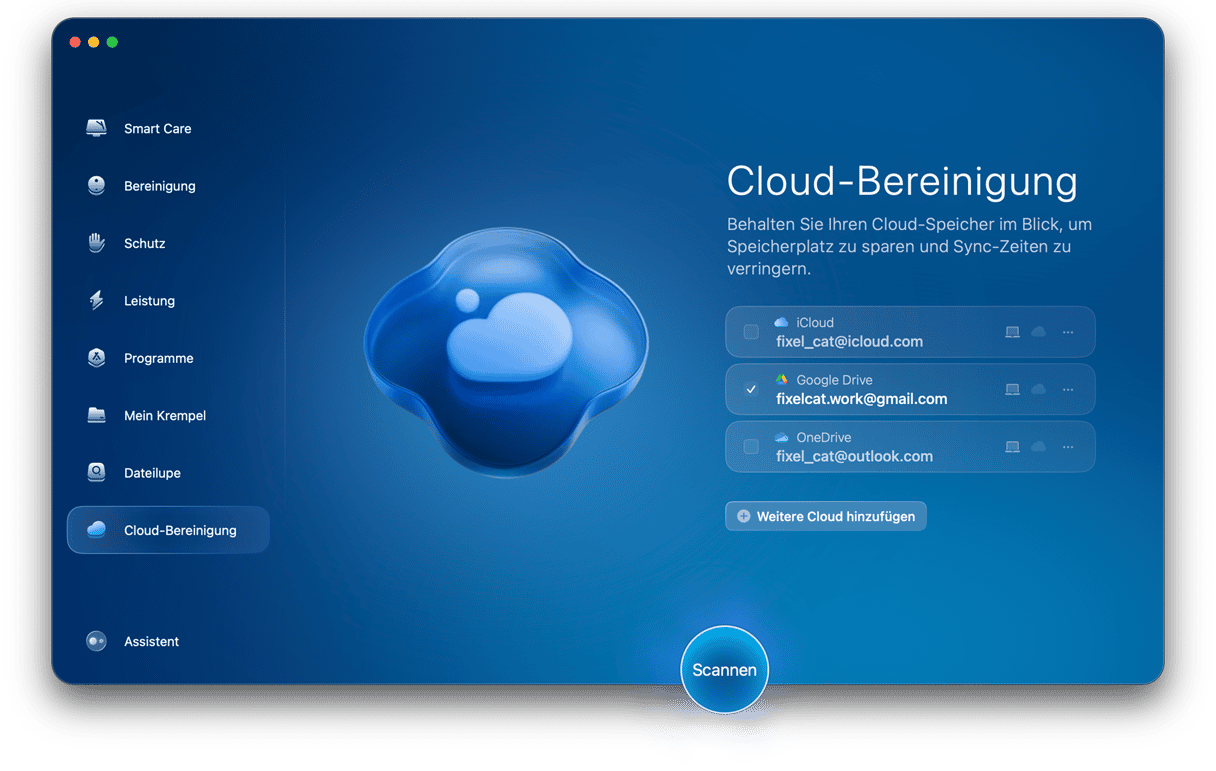
Task: Enable the iCloud account checkbox
Action: click(751, 332)
